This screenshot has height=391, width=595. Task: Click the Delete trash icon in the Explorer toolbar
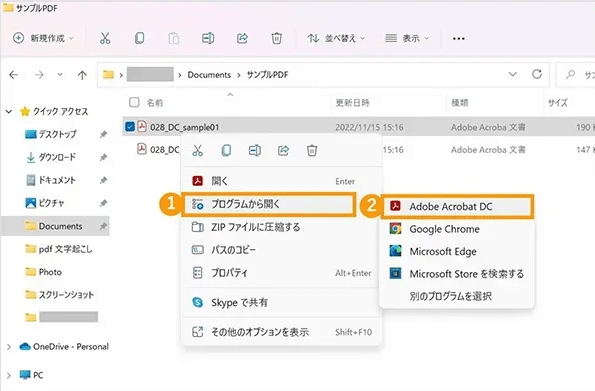pos(277,38)
